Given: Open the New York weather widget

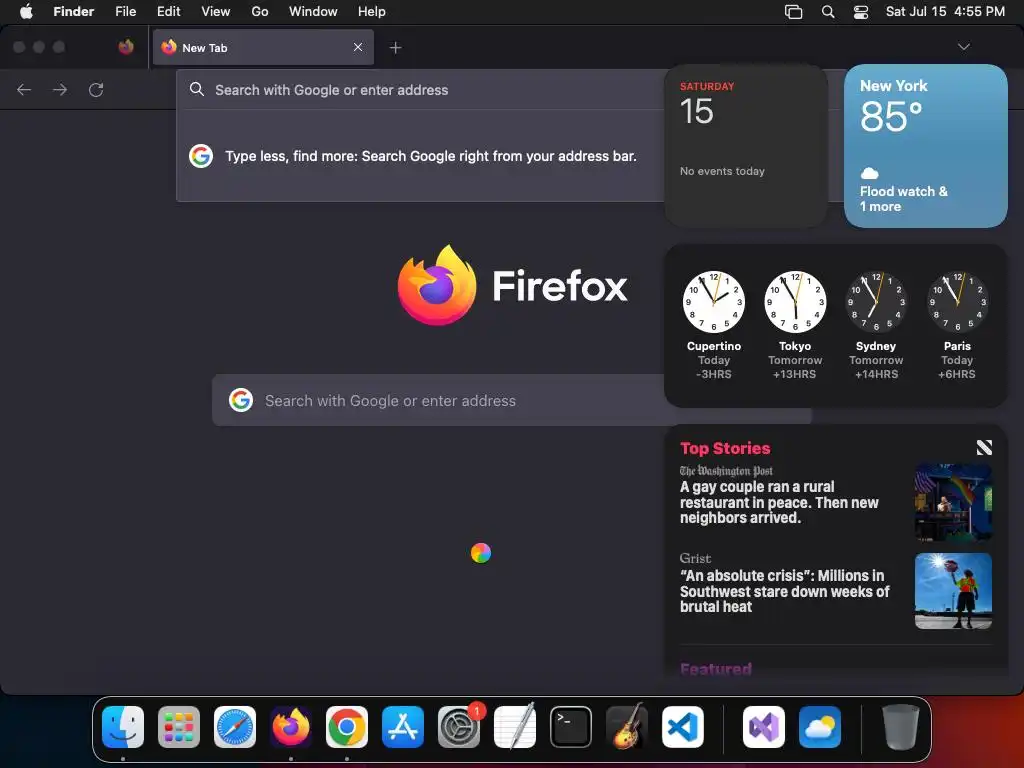Looking at the screenshot, I should 925,146.
